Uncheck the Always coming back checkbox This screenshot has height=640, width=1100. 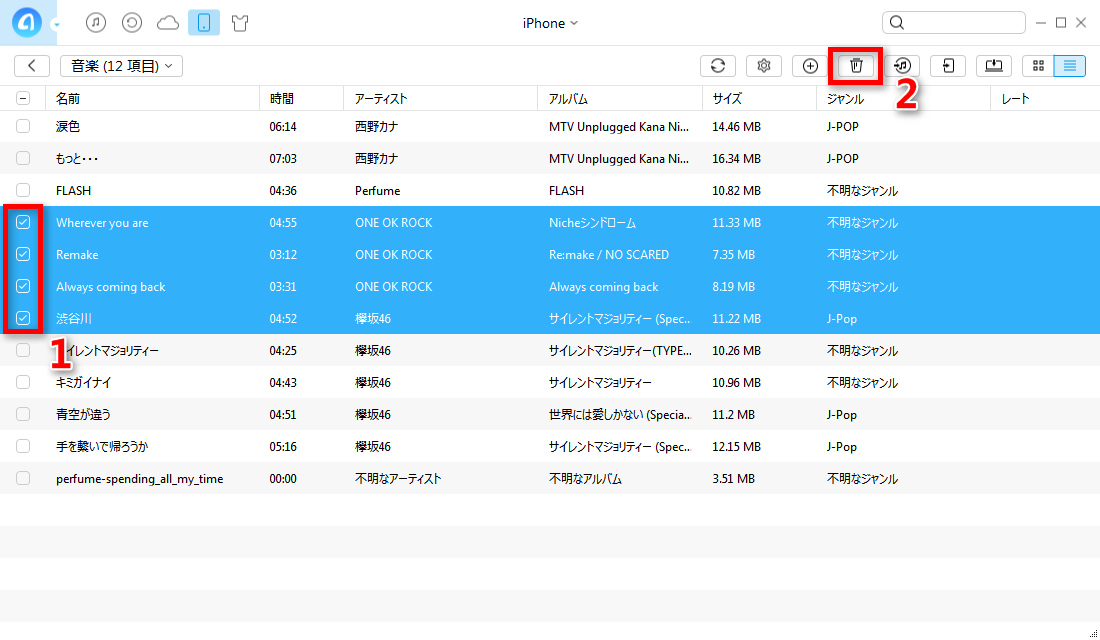tap(23, 286)
